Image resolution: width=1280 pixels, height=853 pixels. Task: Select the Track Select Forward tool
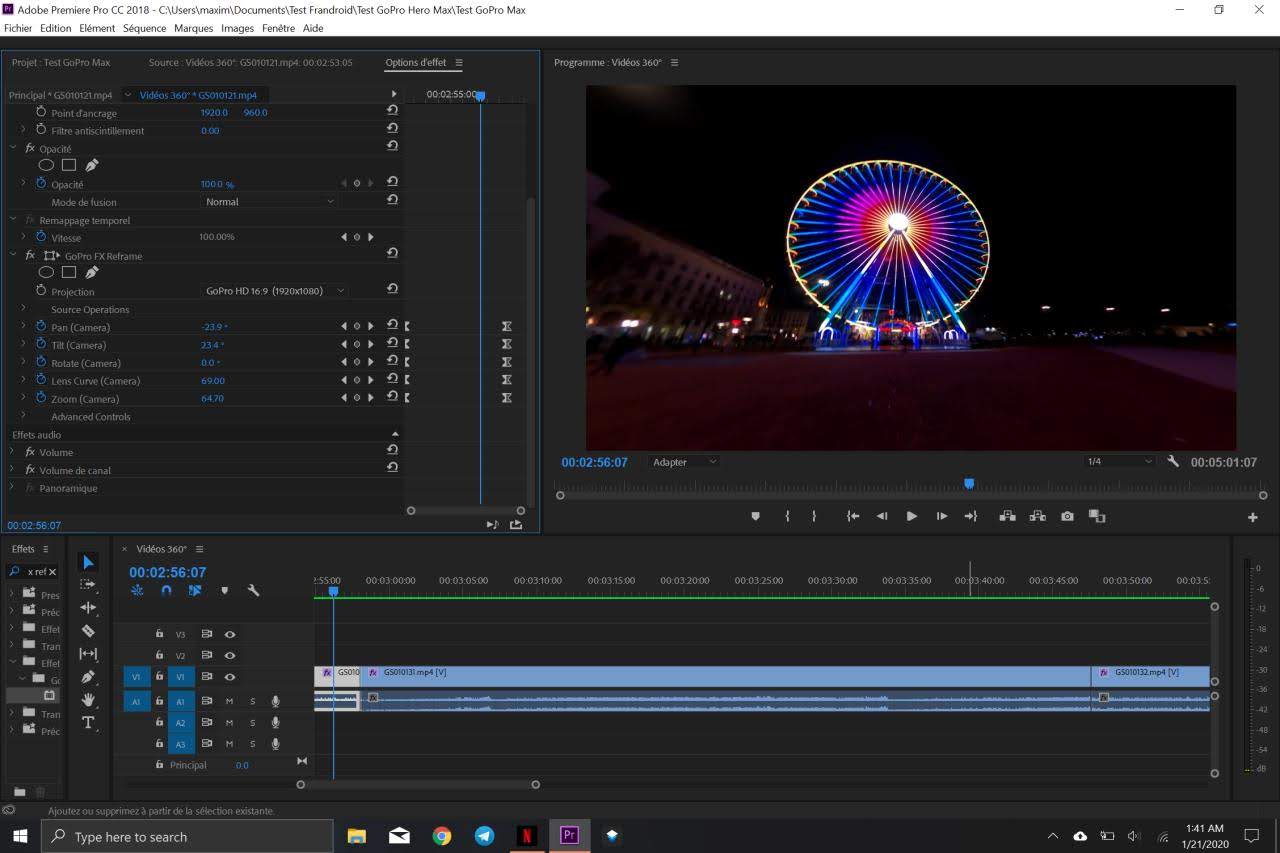(x=88, y=585)
